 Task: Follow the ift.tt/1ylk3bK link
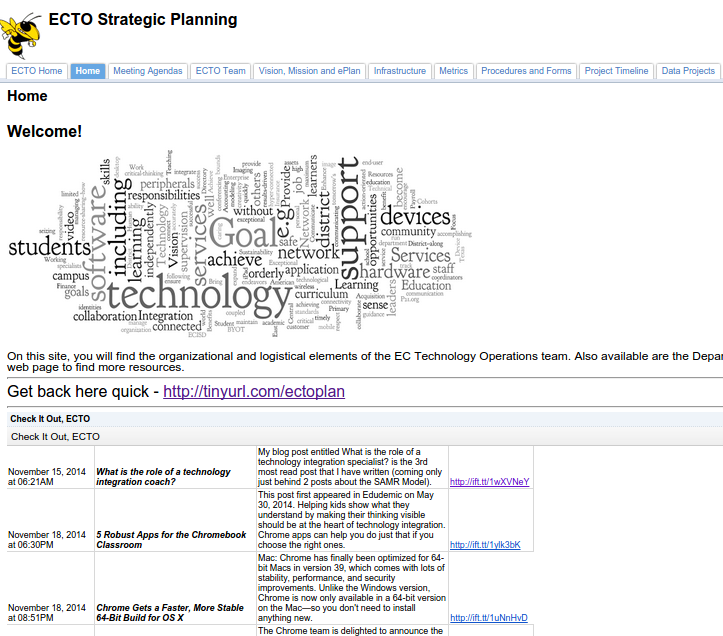[x=485, y=545]
